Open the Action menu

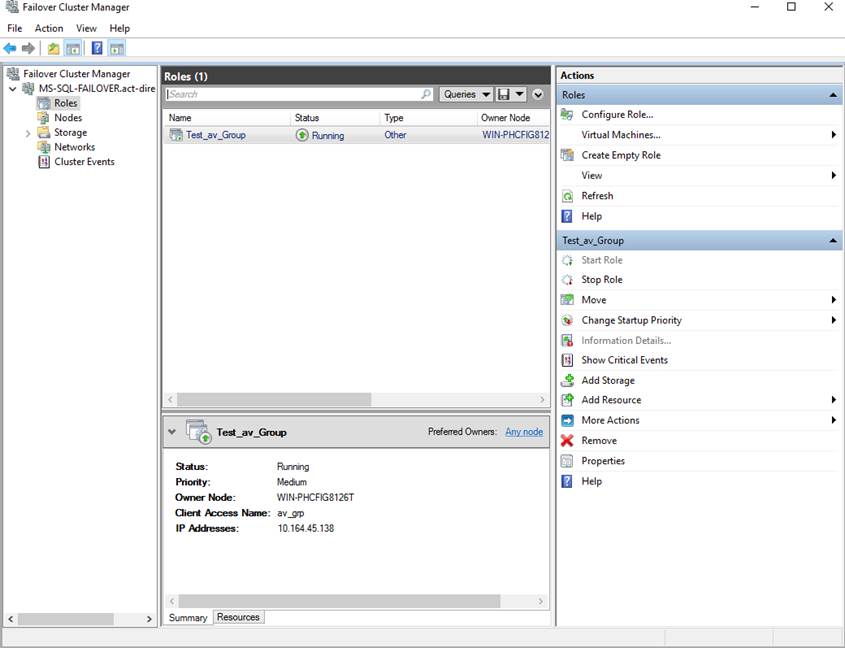click(x=49, y=28)
